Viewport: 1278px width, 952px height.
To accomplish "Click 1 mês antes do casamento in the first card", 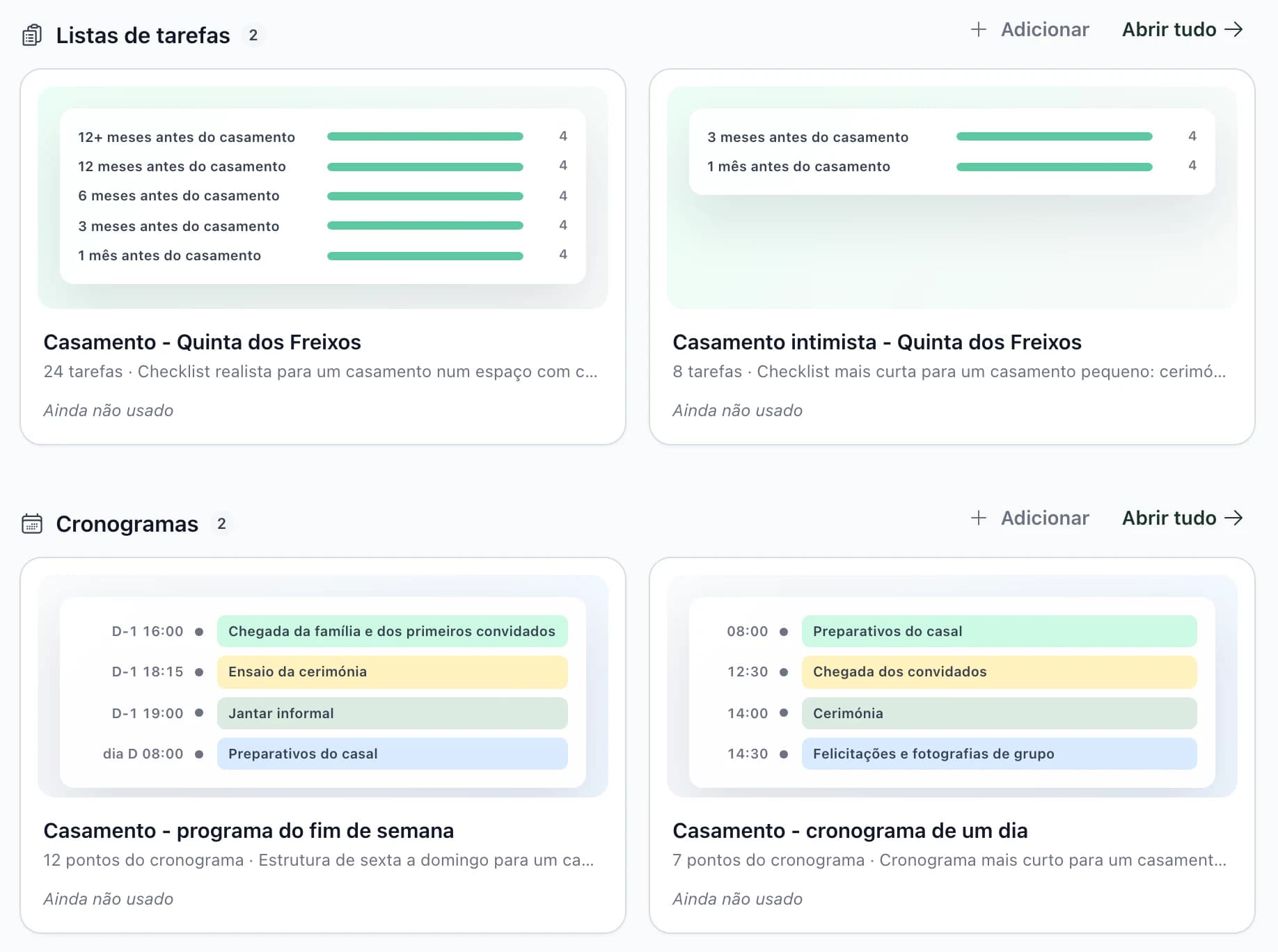I will click(169, 255).
